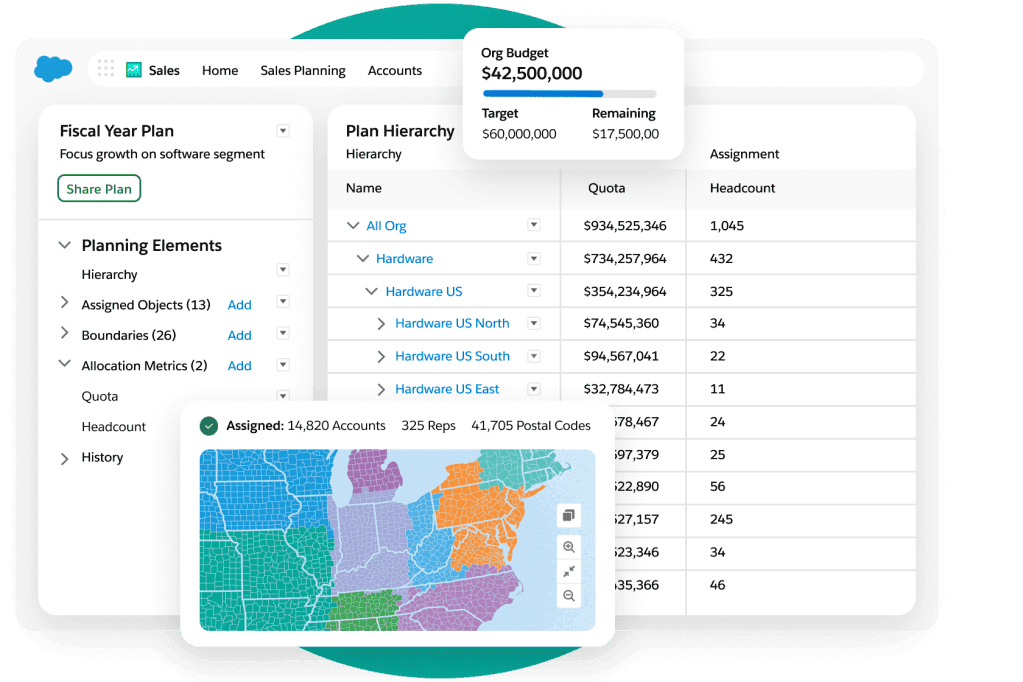Click the $934,525,346 quota cell

625,226
